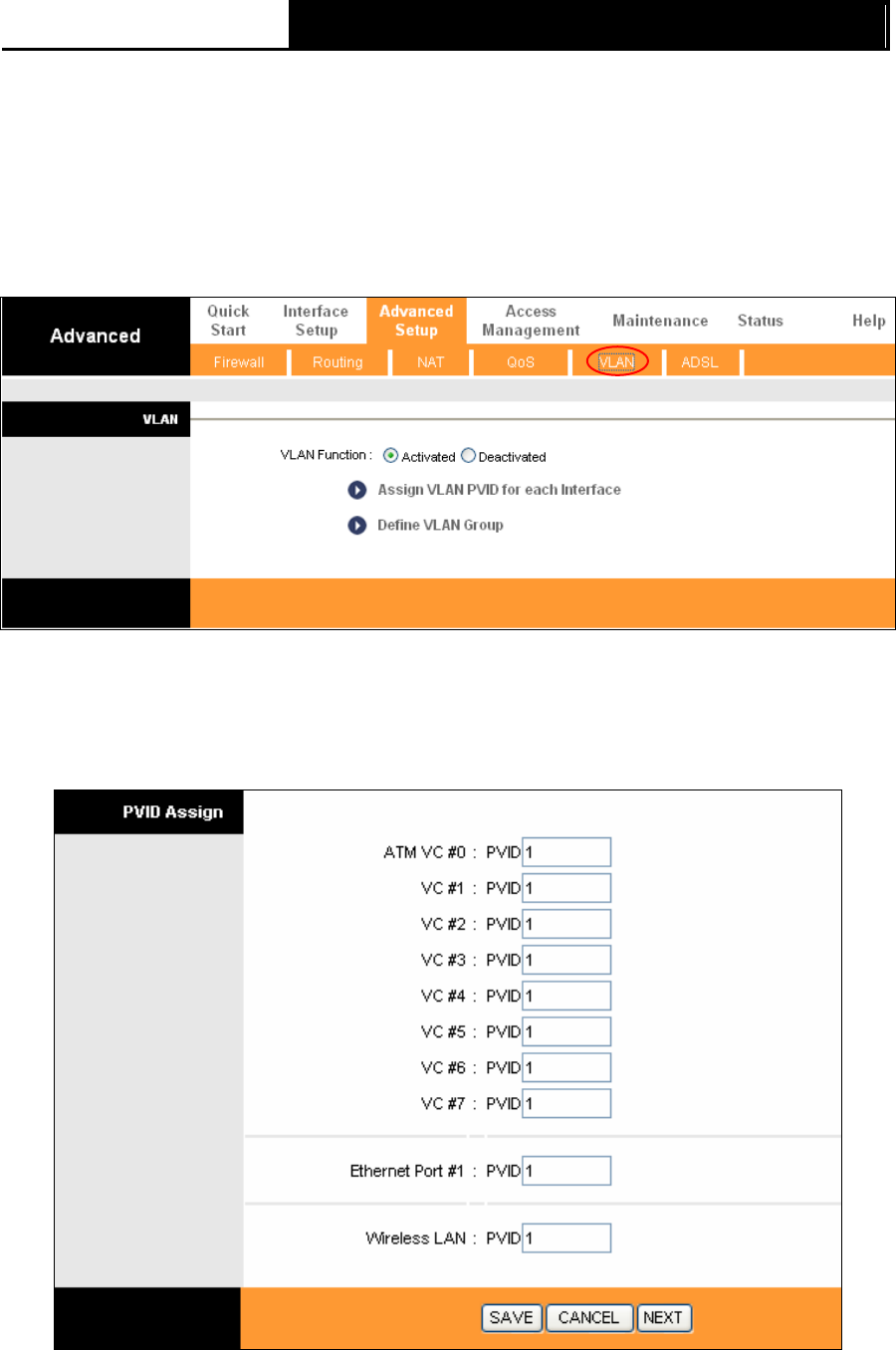Click the 'VLAN Function :' label text
The width and height of the screenshot is (896, 1350).
(327, 455)
